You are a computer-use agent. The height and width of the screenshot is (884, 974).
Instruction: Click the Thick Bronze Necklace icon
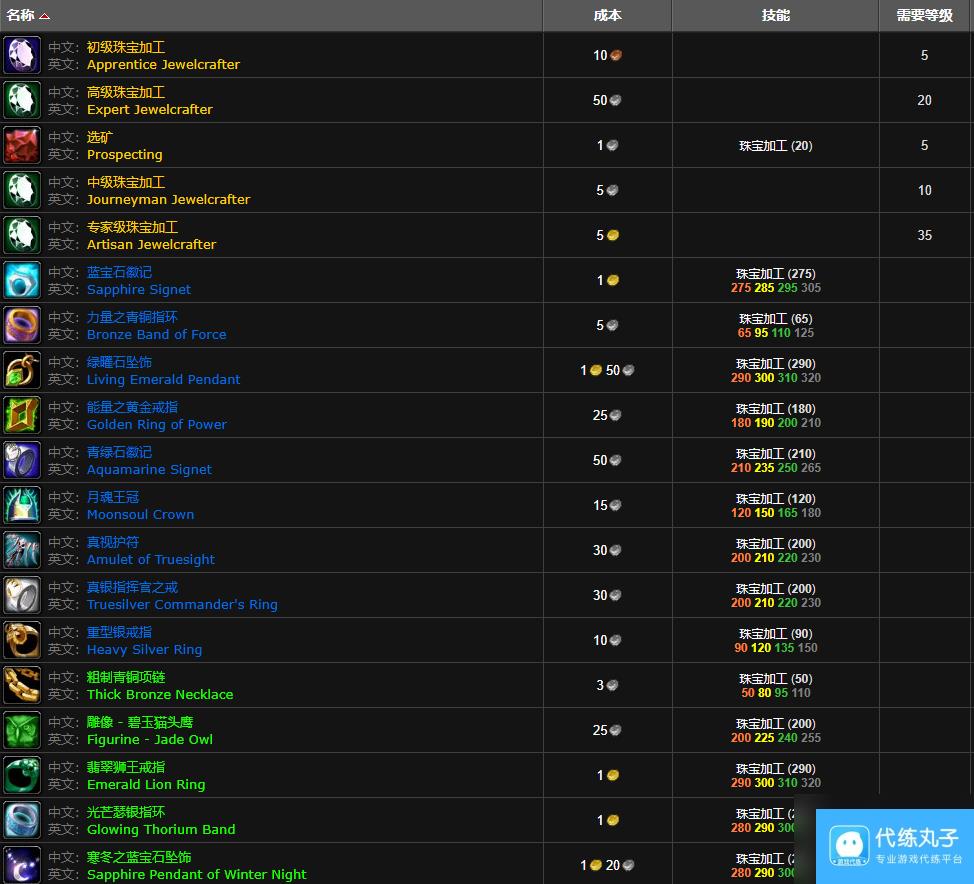click(22, 685)
